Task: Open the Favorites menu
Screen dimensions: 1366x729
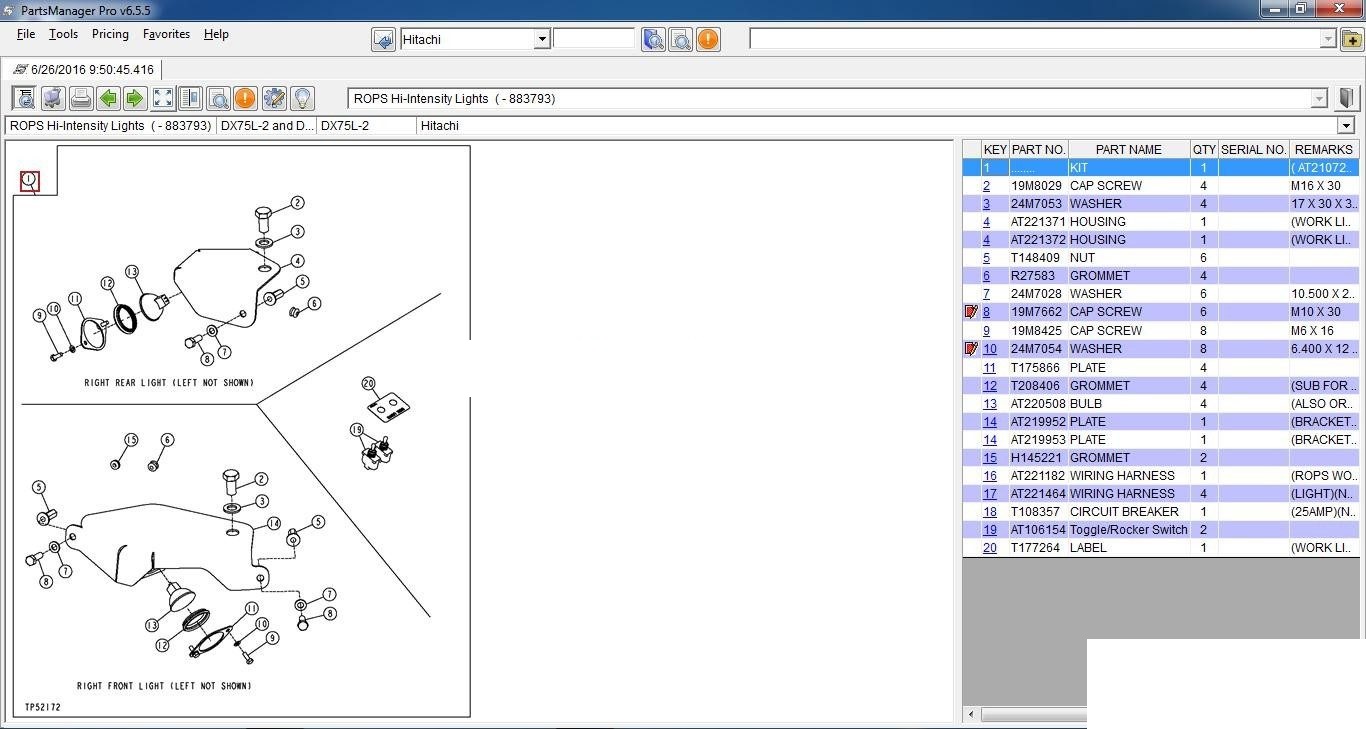Action: pyautogui.click(x=166, y=34)
